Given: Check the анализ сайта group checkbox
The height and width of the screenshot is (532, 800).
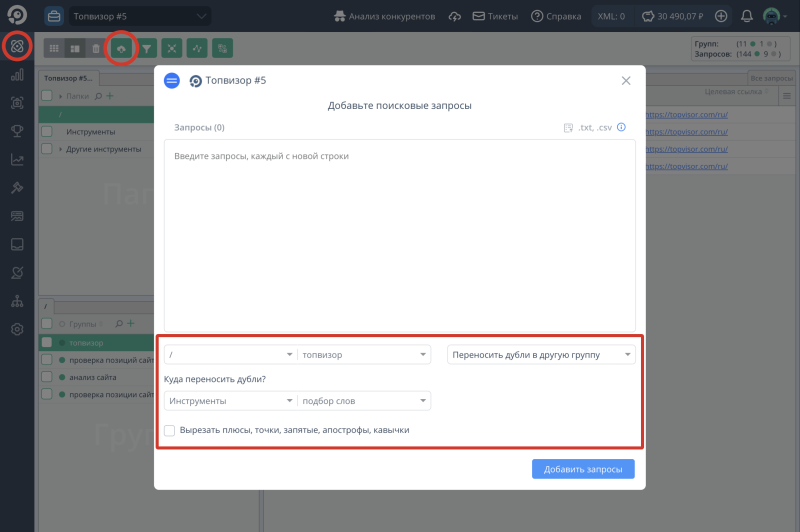Looking at the screenshot, I should (47, 377).
